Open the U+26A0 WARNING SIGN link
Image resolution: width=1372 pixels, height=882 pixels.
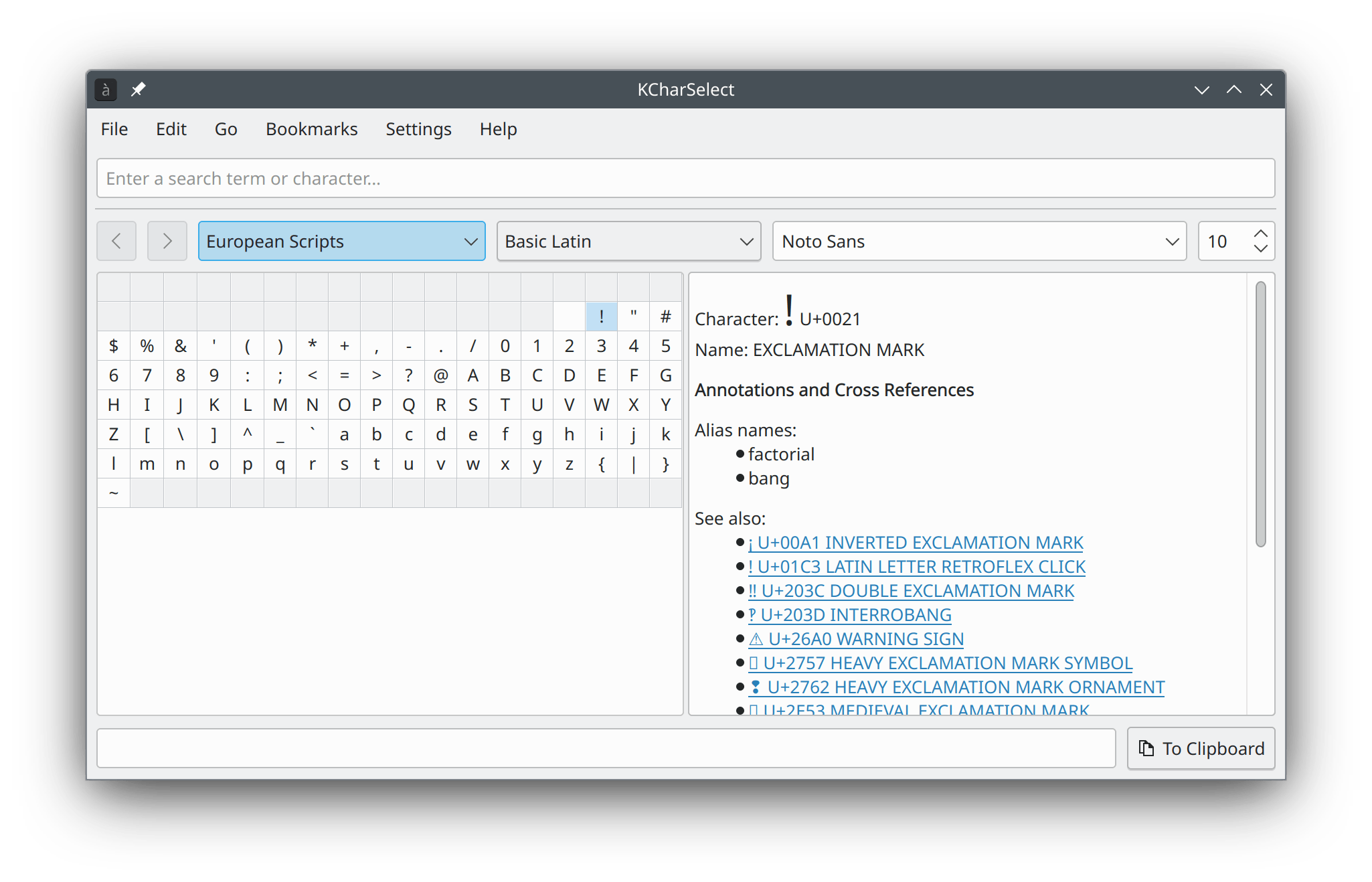(856, 639)
